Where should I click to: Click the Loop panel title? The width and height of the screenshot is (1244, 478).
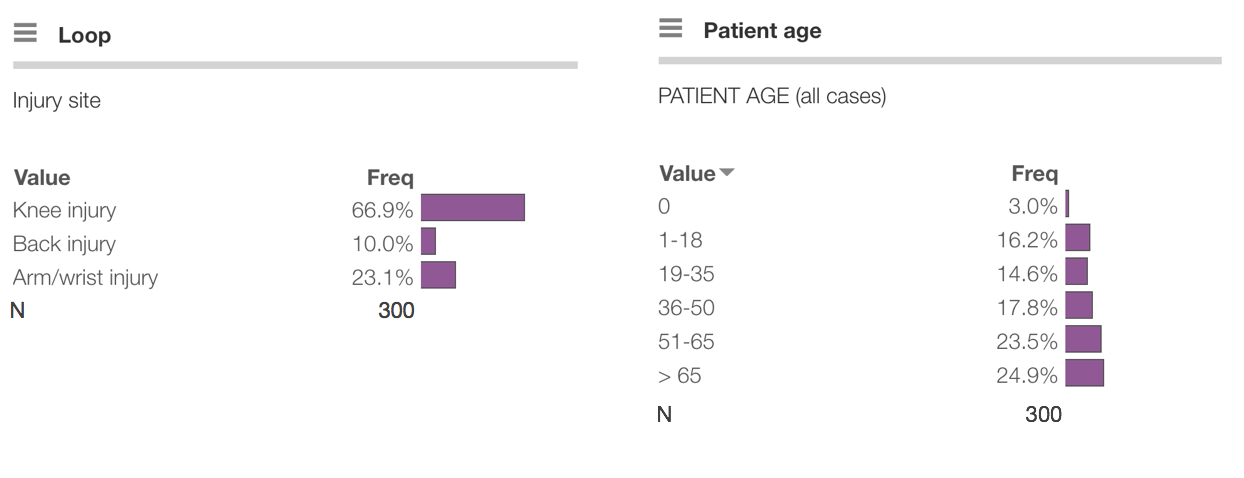tap(84, 35)
